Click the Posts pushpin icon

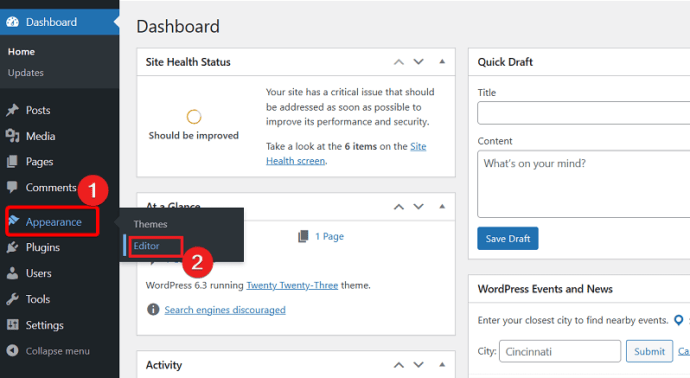coord(13,110)
